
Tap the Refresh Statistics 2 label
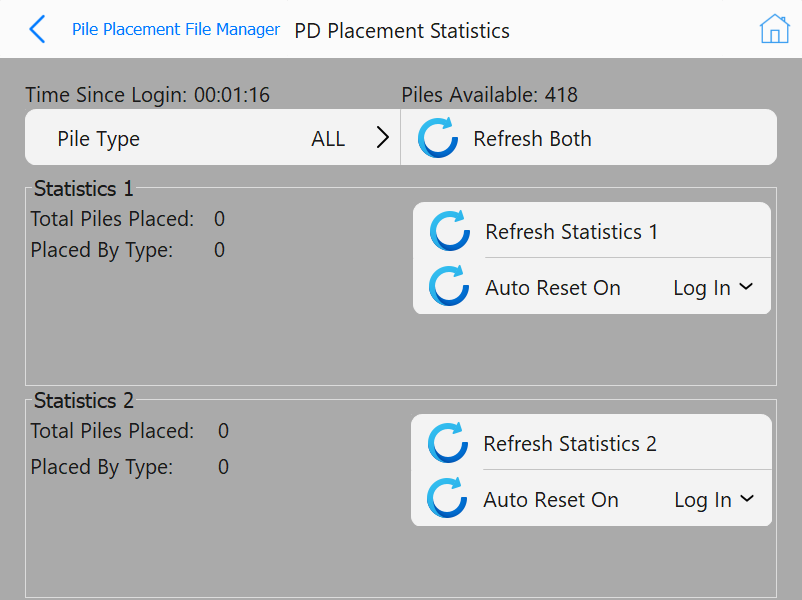[x=570, y=444]
